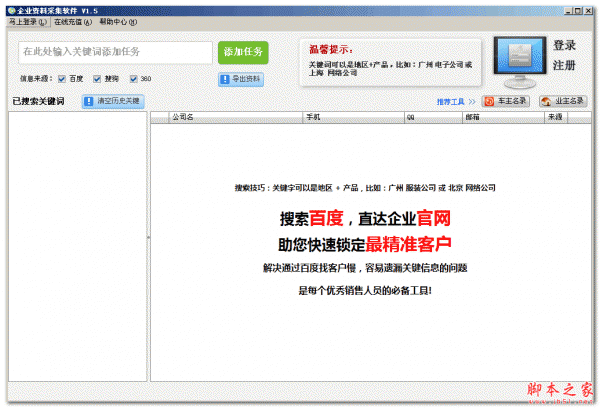Click the 温馨提示 heading text
This screenshot has width=600, height=408.
tap(331, 49)
